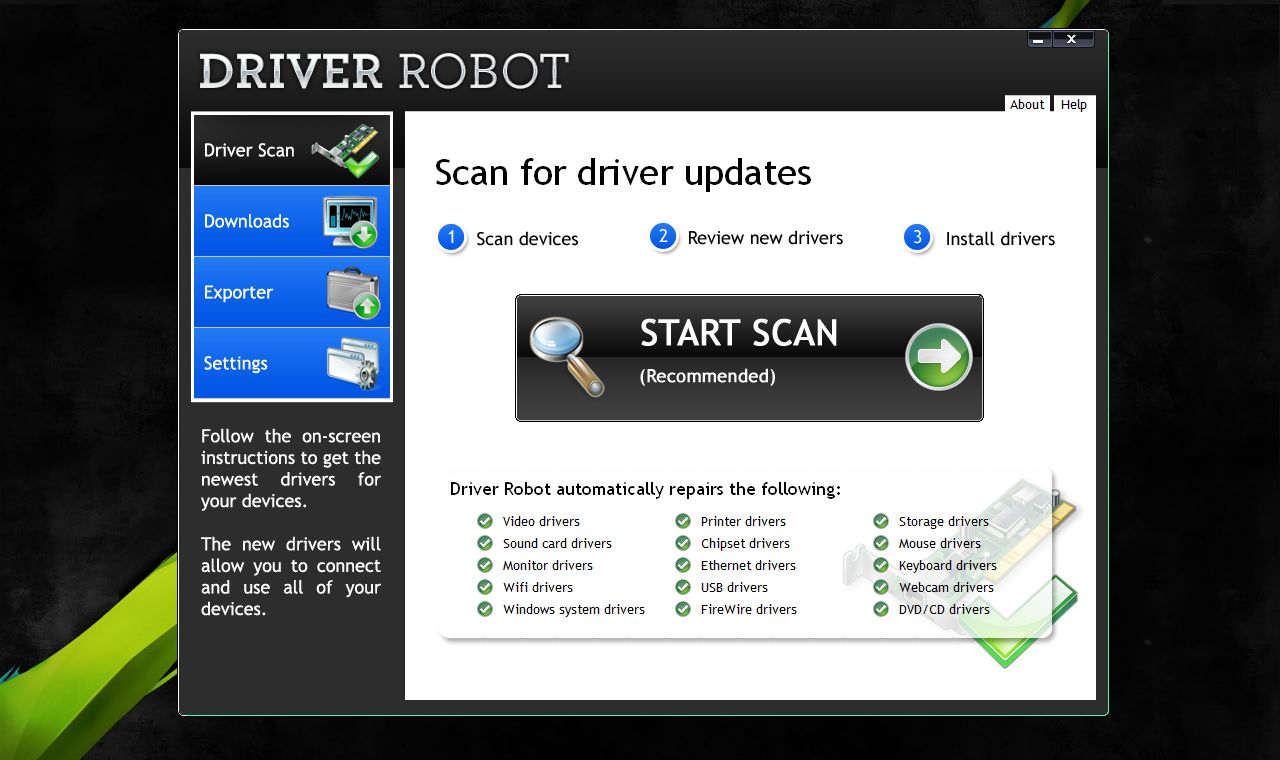Click the gear windows icon on Settings

pos(353,363)
